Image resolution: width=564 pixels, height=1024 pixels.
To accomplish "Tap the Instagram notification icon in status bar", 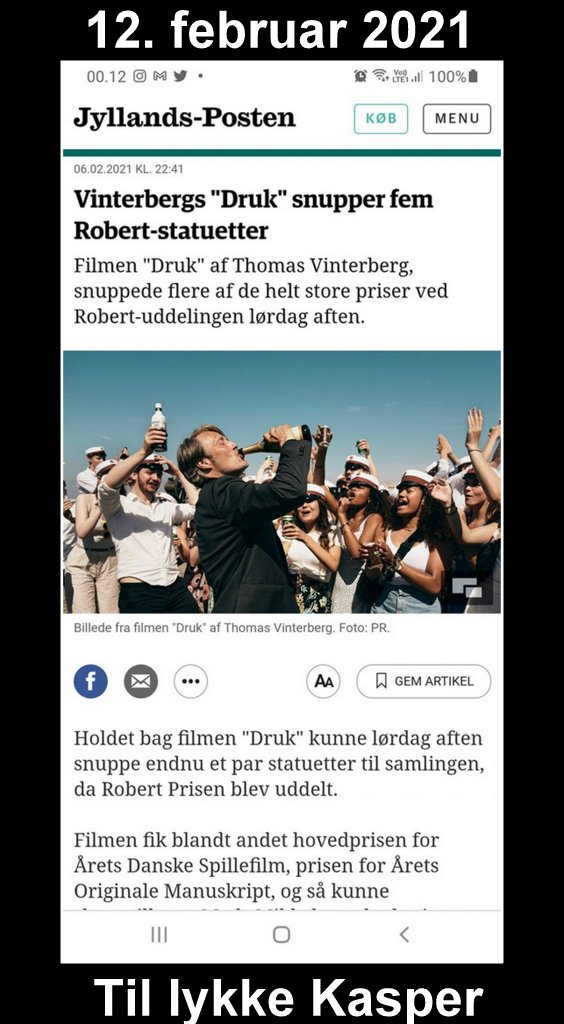I will point(140,76).
